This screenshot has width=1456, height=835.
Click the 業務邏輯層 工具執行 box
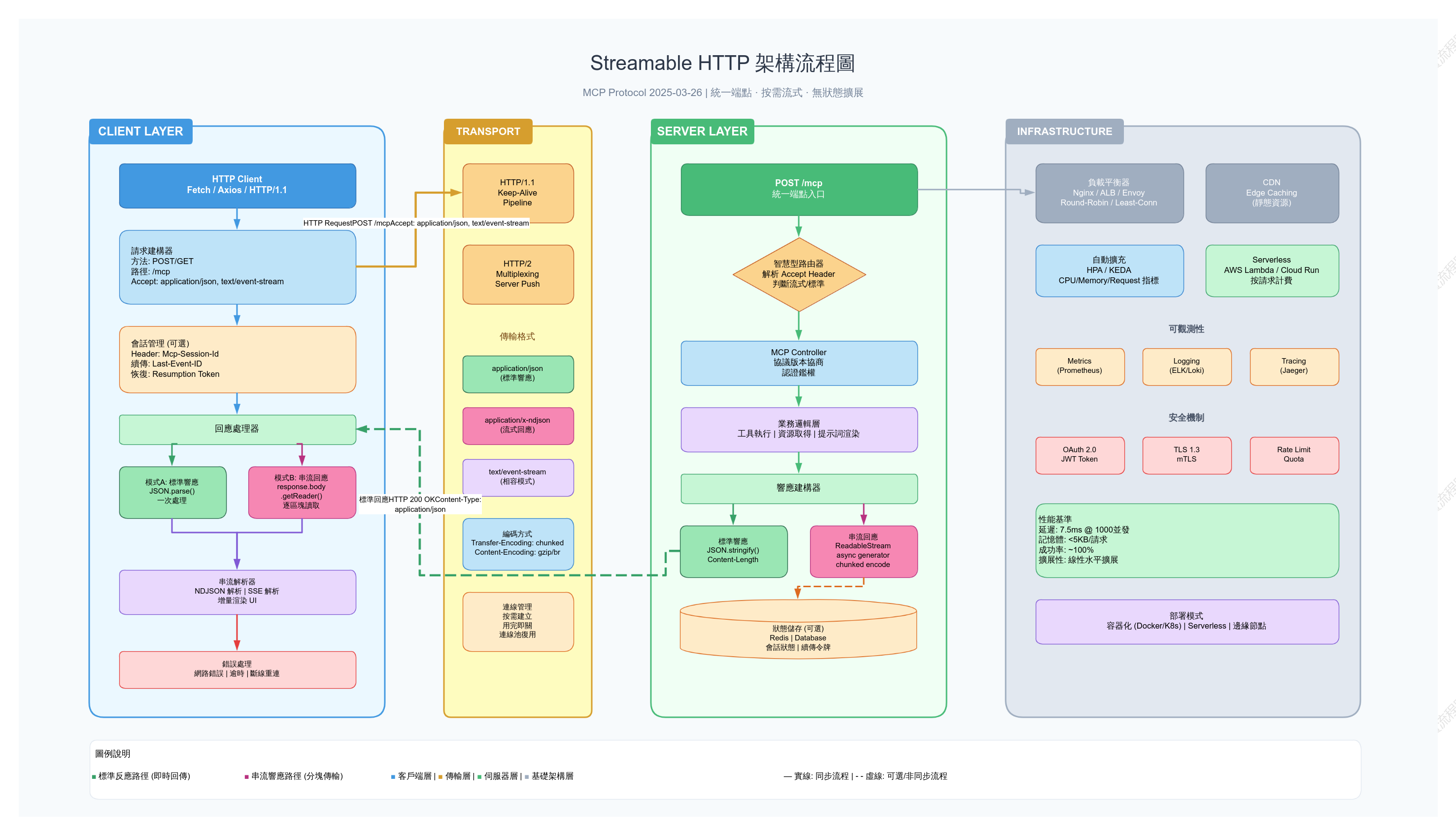click(799, 430)
